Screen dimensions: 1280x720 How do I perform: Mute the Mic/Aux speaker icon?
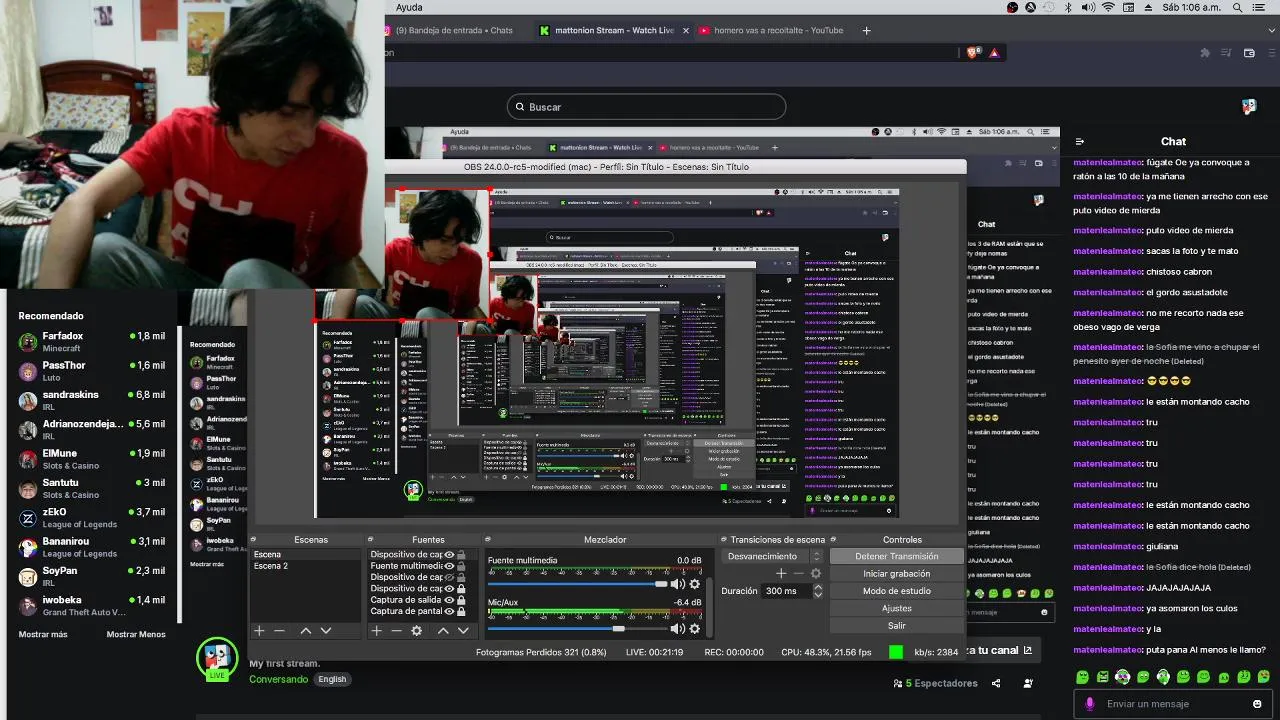pyautogui.click(x=677, y=628)
